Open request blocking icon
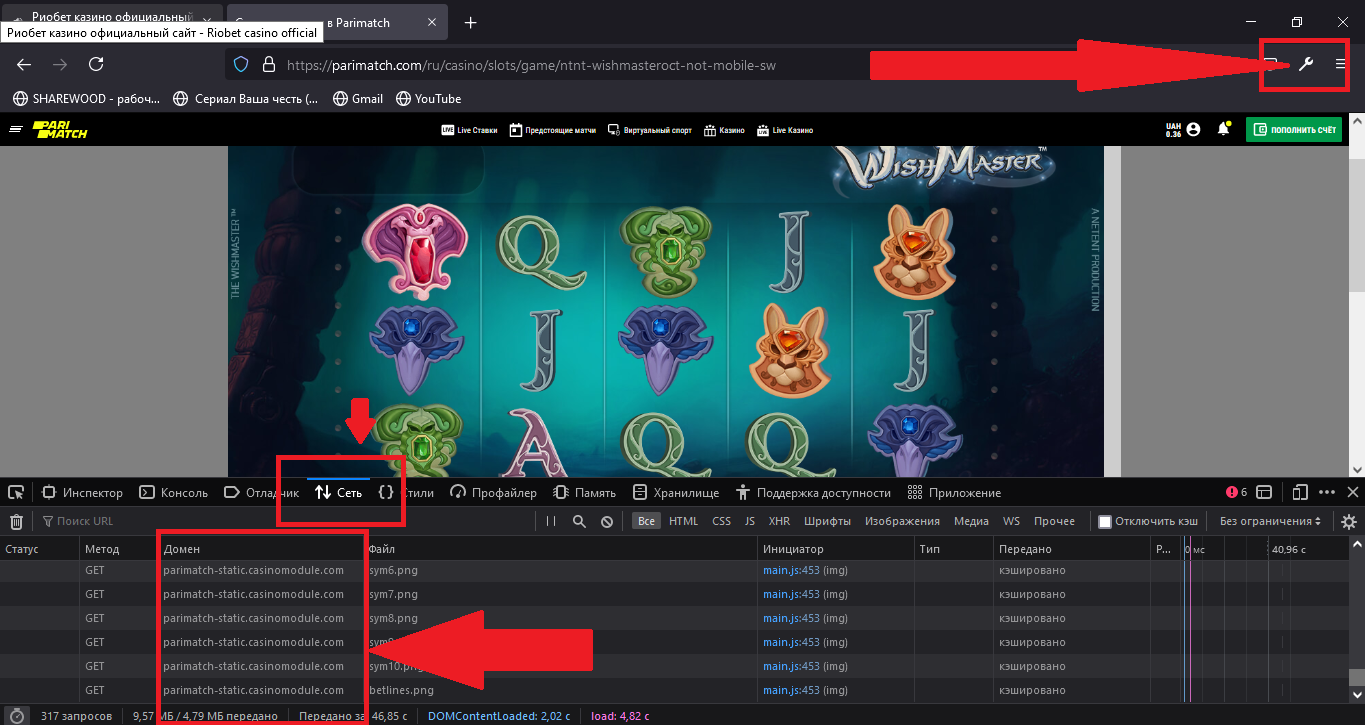1365x725 pixels. [x=607, y=521]
